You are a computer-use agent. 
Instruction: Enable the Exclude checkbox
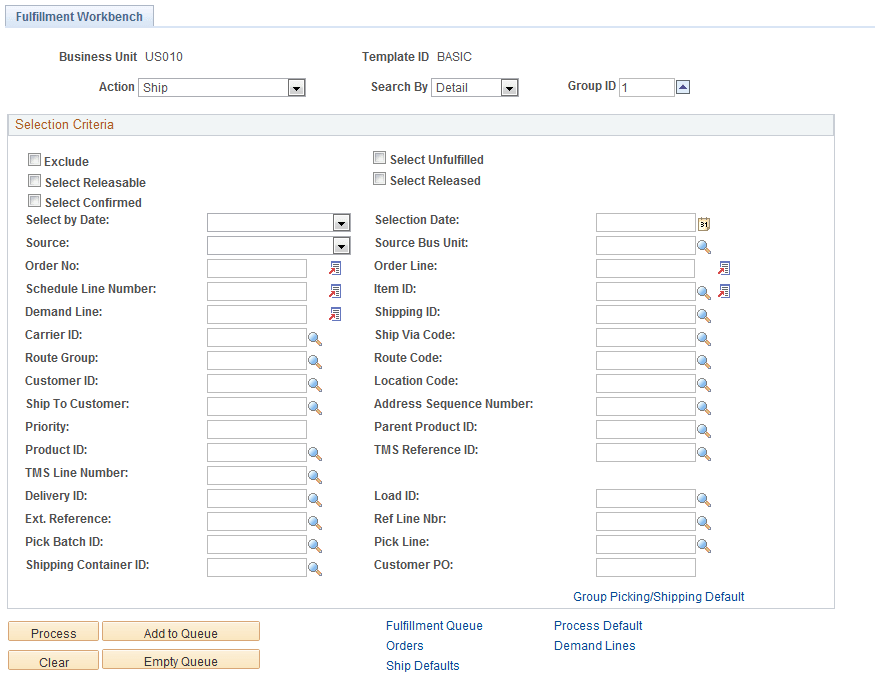34,159
